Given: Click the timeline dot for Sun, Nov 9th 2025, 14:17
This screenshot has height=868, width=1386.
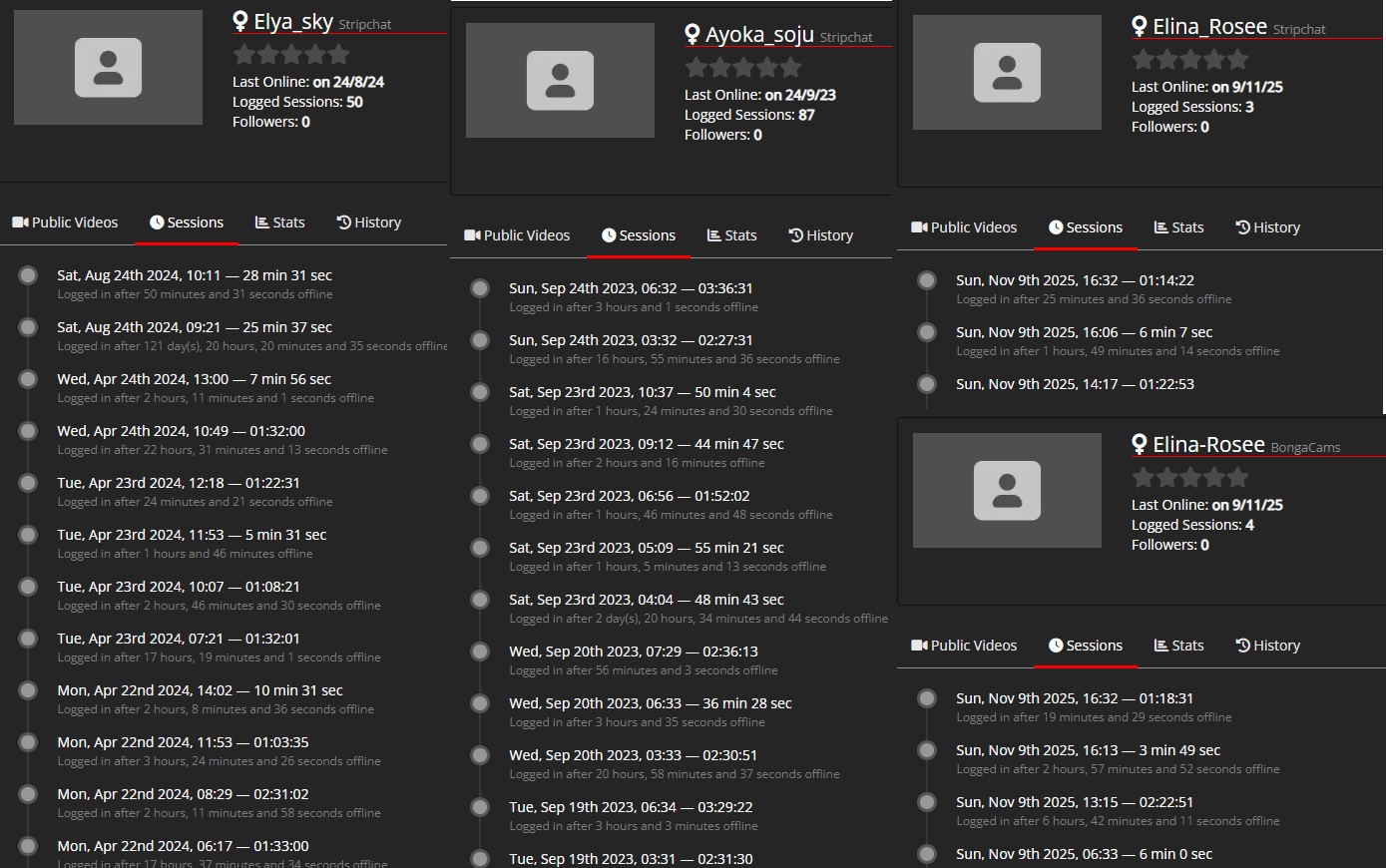Looking at the screenshot, I should click(927, 384).
